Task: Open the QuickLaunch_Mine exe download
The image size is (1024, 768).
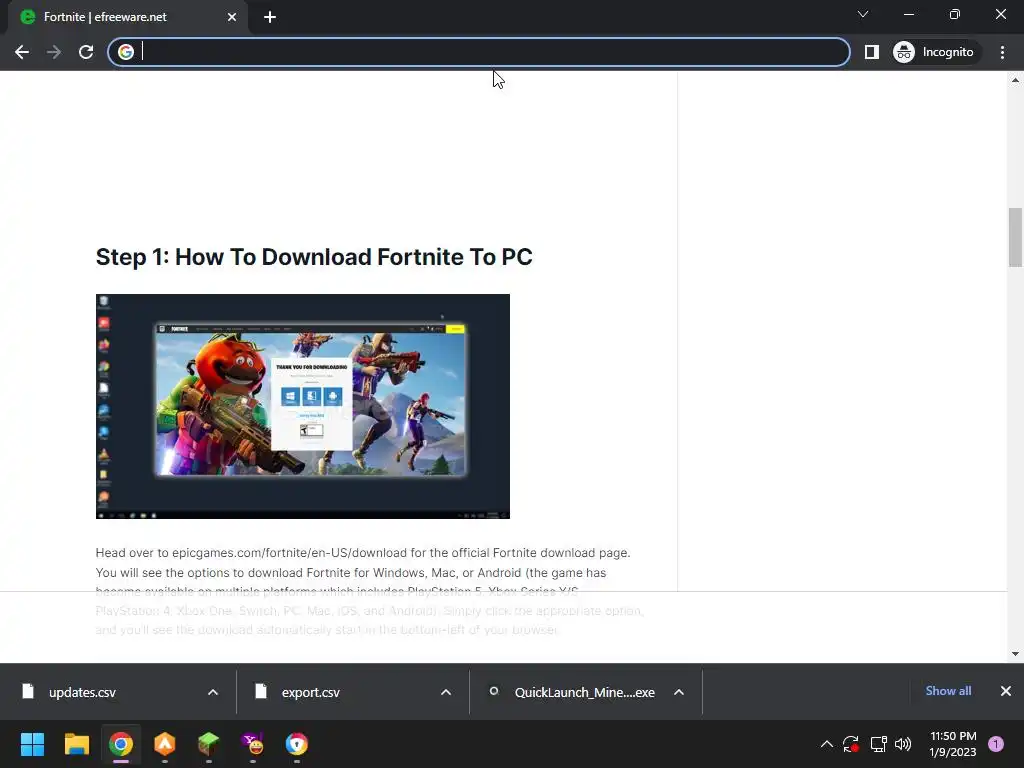Action: pos(584,692)
